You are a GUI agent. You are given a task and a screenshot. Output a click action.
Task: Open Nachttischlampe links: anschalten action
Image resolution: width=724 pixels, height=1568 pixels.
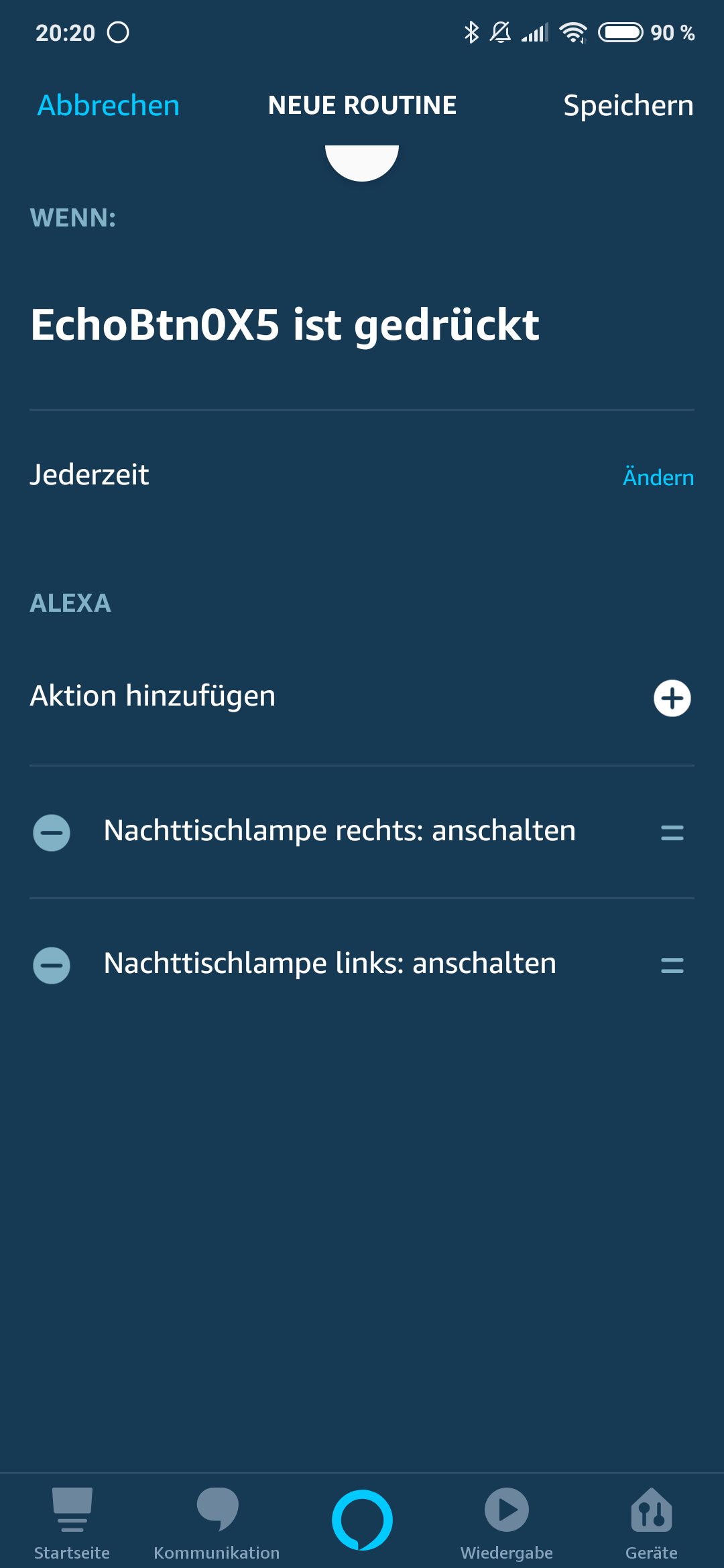(330, 964)
